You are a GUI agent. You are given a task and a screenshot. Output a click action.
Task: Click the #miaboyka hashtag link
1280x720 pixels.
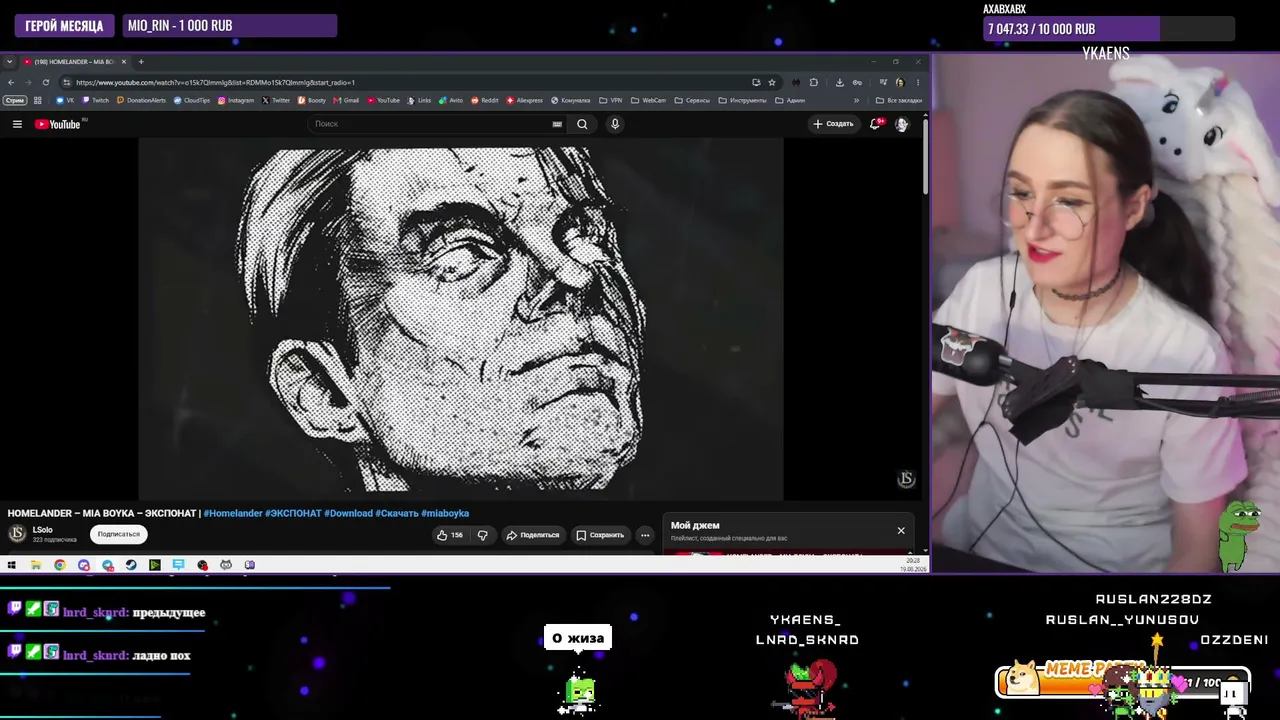pyautogui.click(x=445, y=513)
